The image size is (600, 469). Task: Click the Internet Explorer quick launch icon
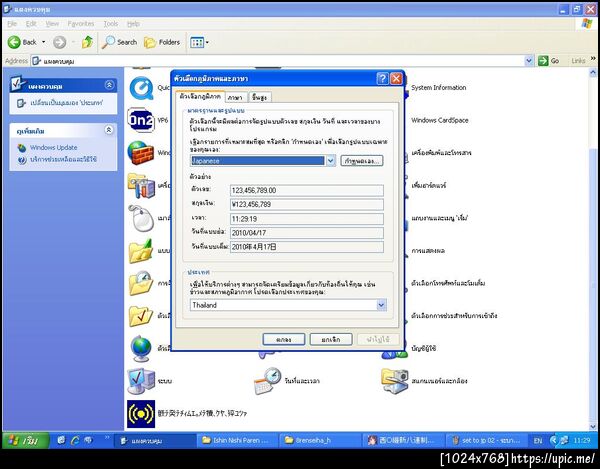[x=75, y=440]
